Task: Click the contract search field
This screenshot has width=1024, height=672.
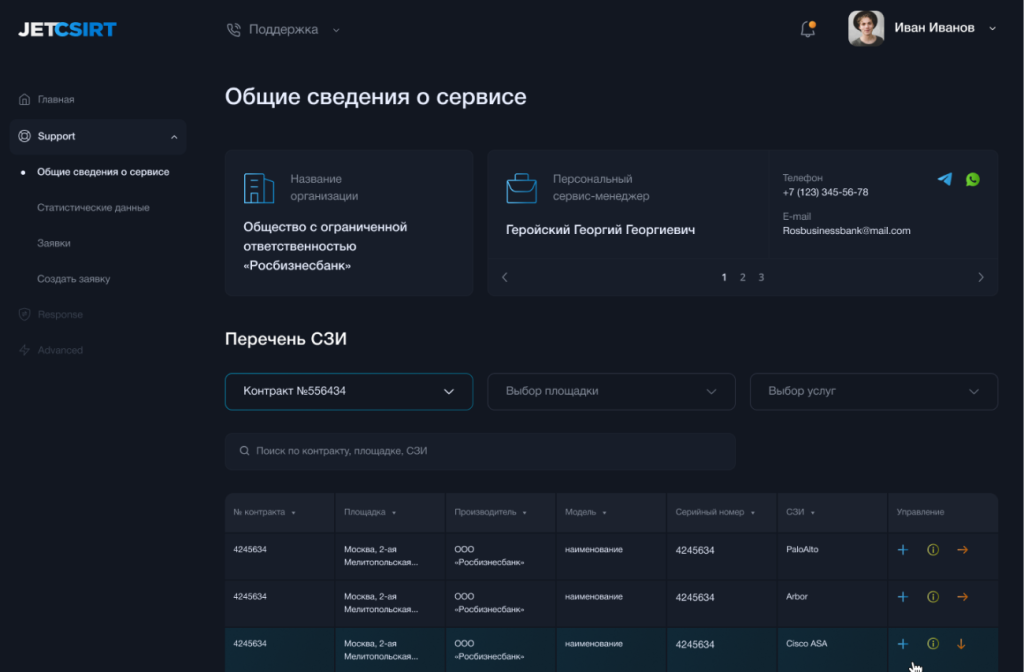Action: pos(480,451)
